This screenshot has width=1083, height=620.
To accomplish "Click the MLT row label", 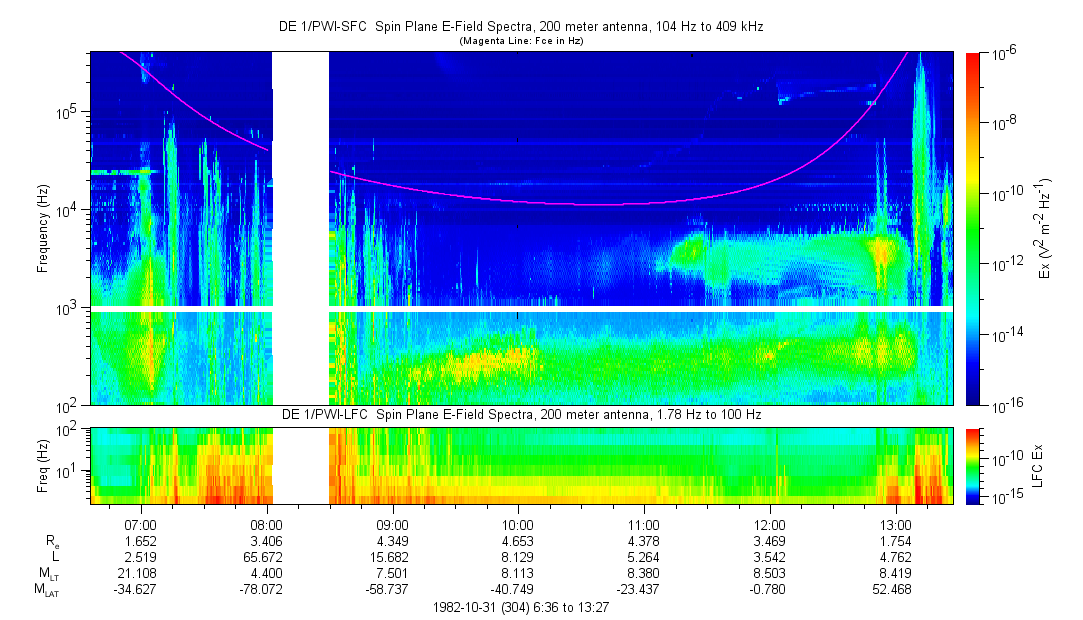I will point(48,574).
